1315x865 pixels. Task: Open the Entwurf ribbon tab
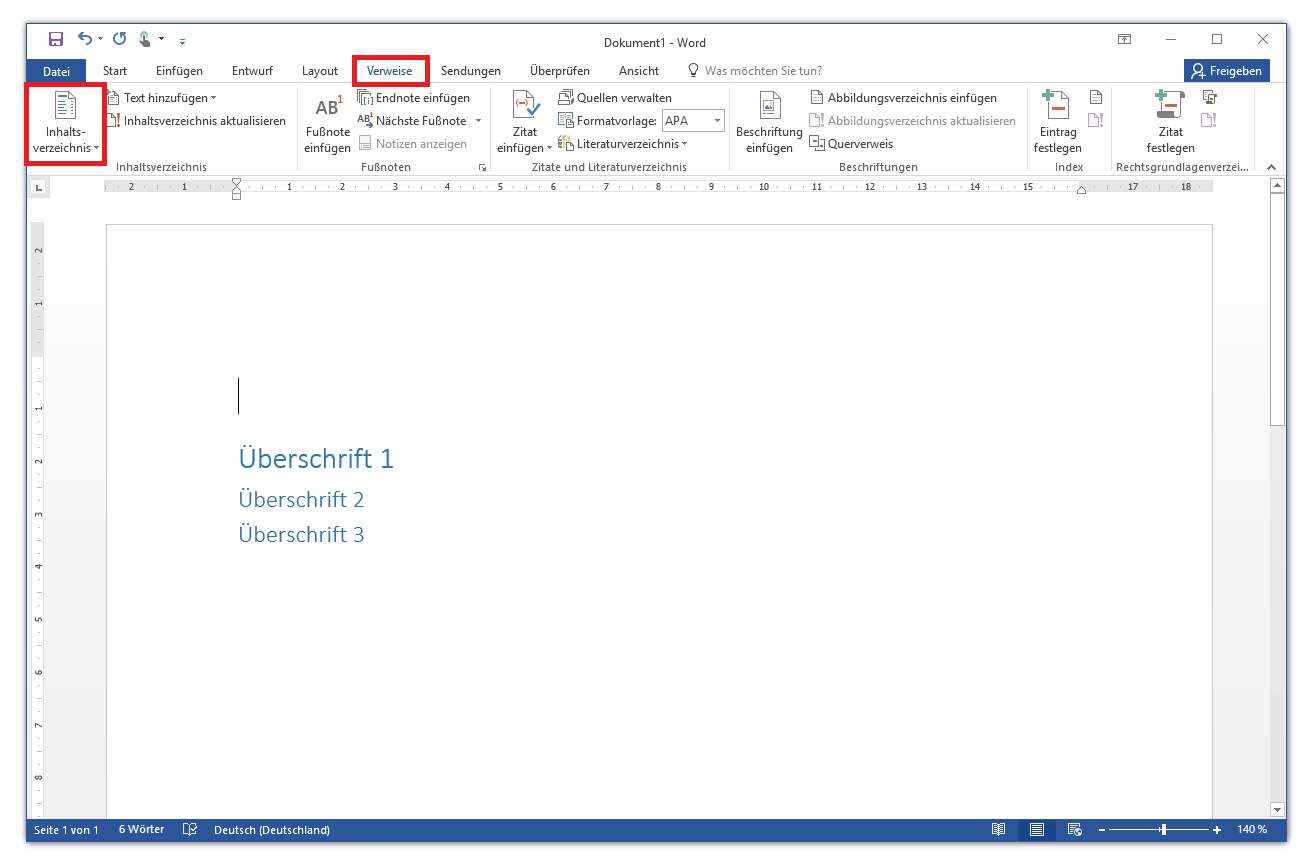[x=252, y=71]
